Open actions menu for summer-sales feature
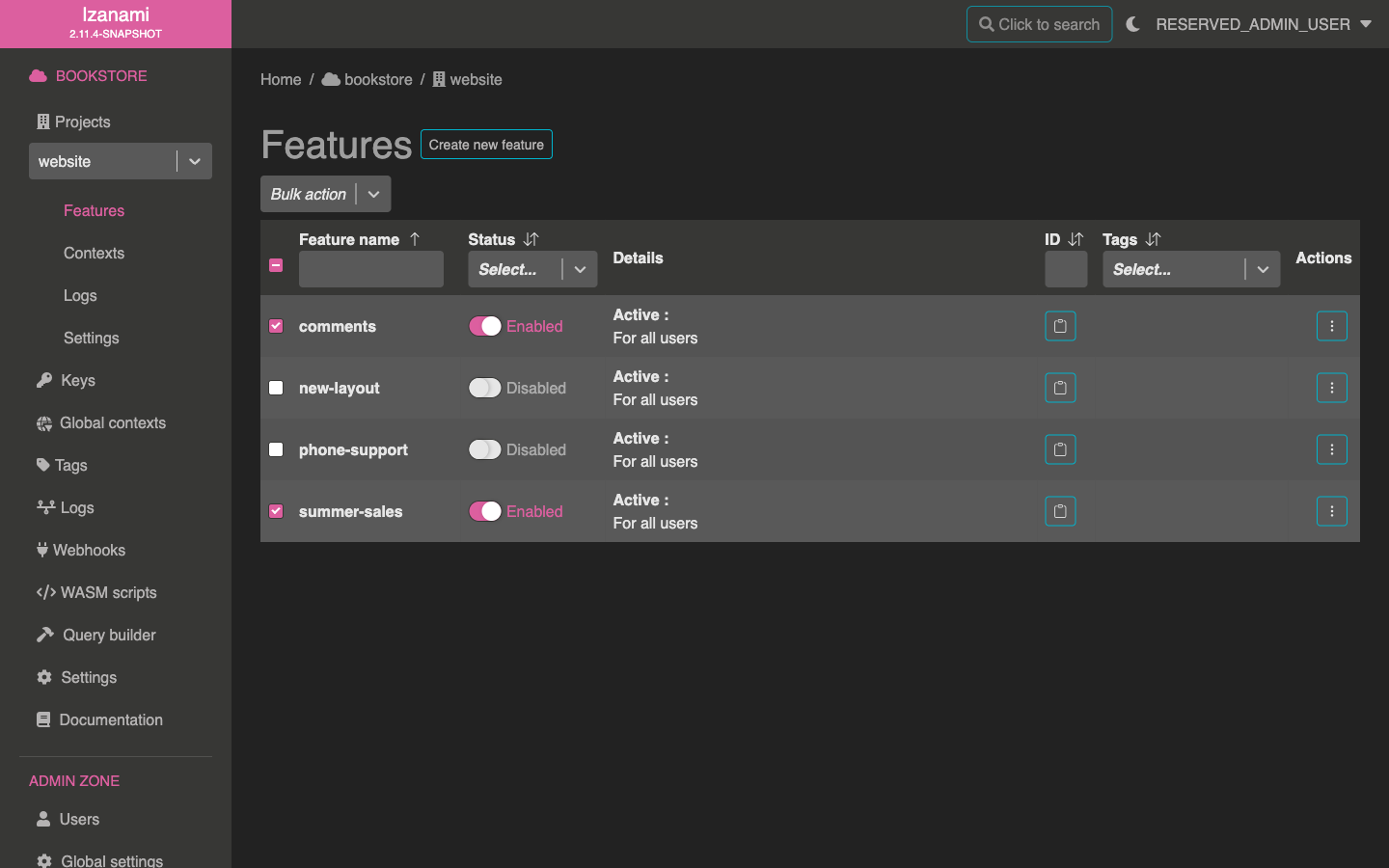 point(1331,511)
